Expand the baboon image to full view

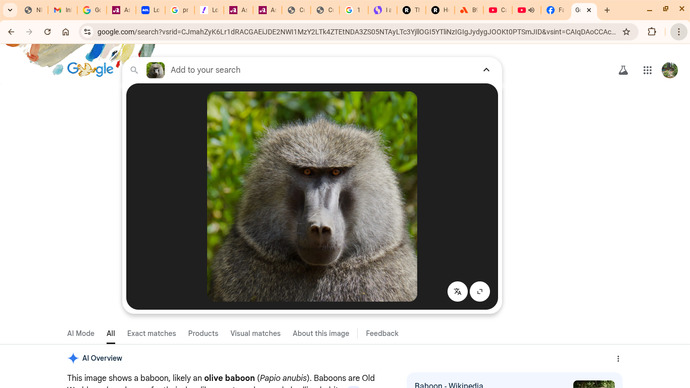coord(480,291)
